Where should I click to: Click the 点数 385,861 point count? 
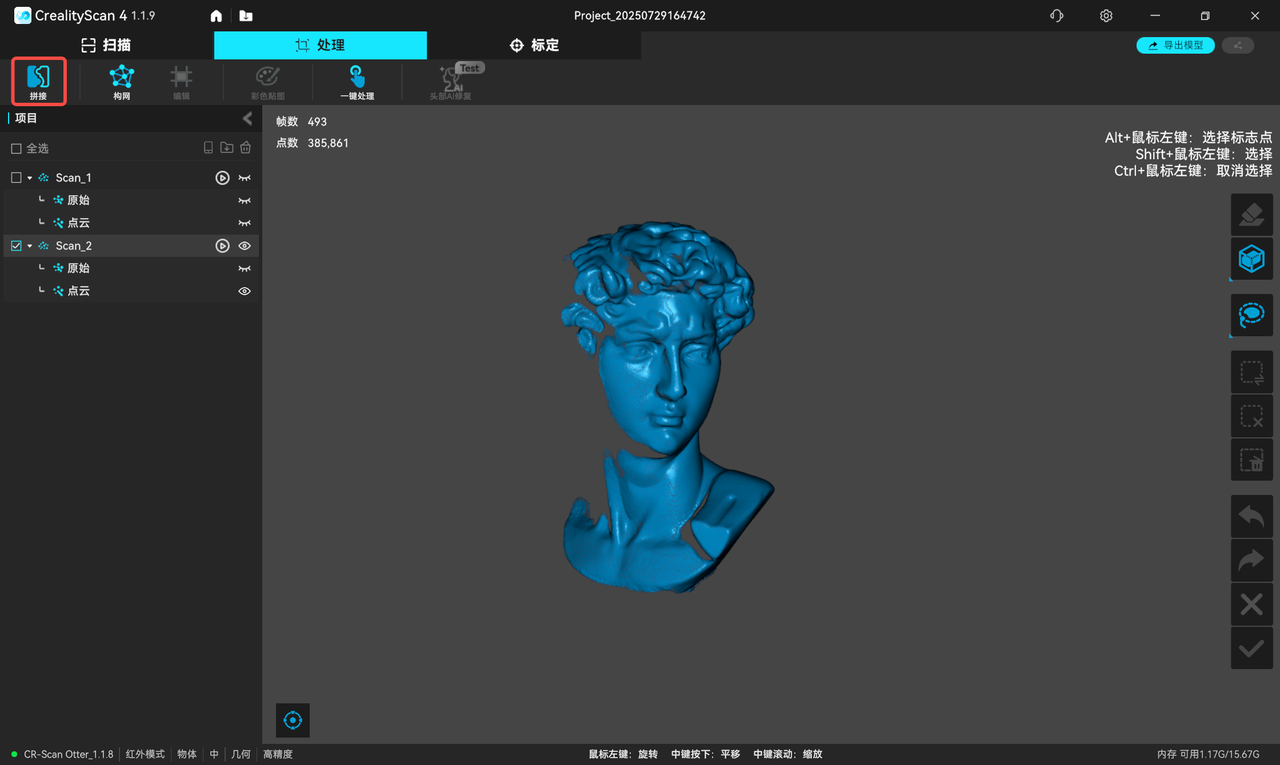[x=312, y=143]
